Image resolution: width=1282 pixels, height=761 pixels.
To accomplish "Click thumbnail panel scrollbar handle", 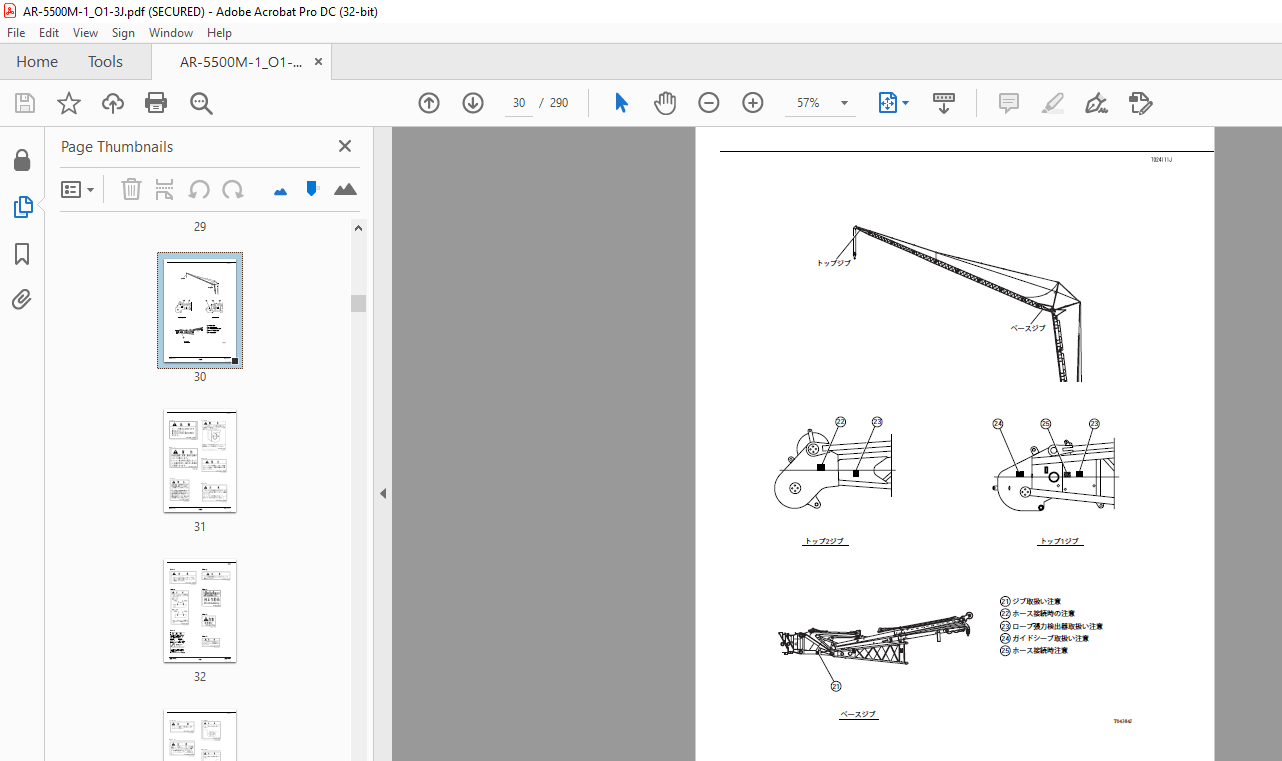I will 358,304.
